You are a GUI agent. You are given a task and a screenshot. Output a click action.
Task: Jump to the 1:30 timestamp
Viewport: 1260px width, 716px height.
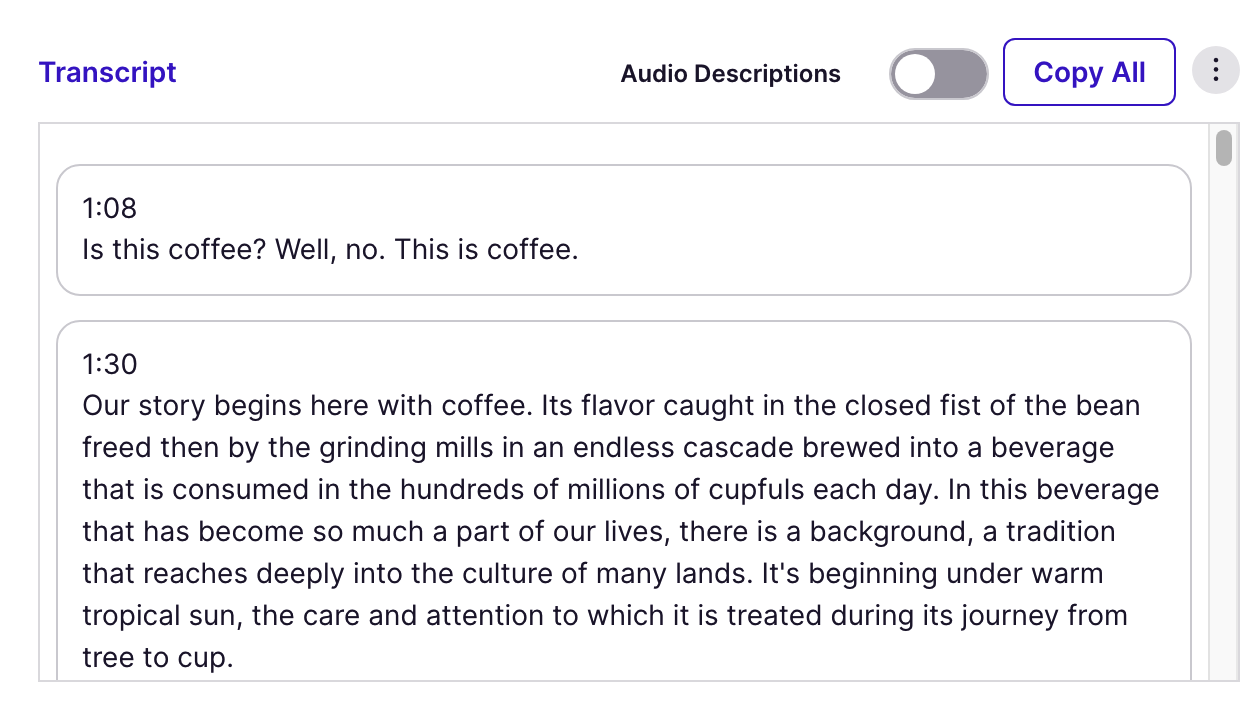[109, 364]
